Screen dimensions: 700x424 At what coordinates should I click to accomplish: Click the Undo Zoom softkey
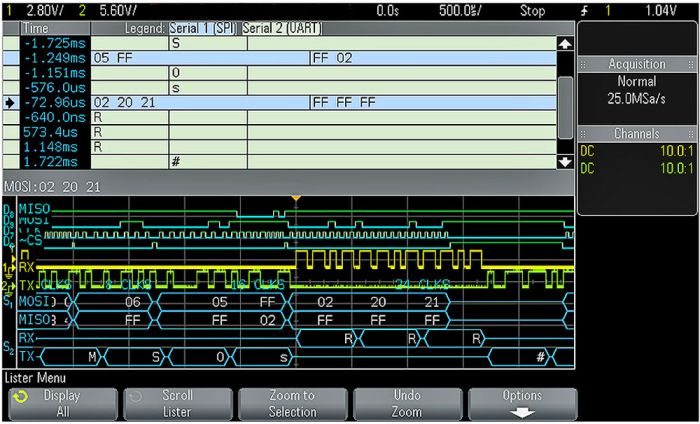(407, 403)
